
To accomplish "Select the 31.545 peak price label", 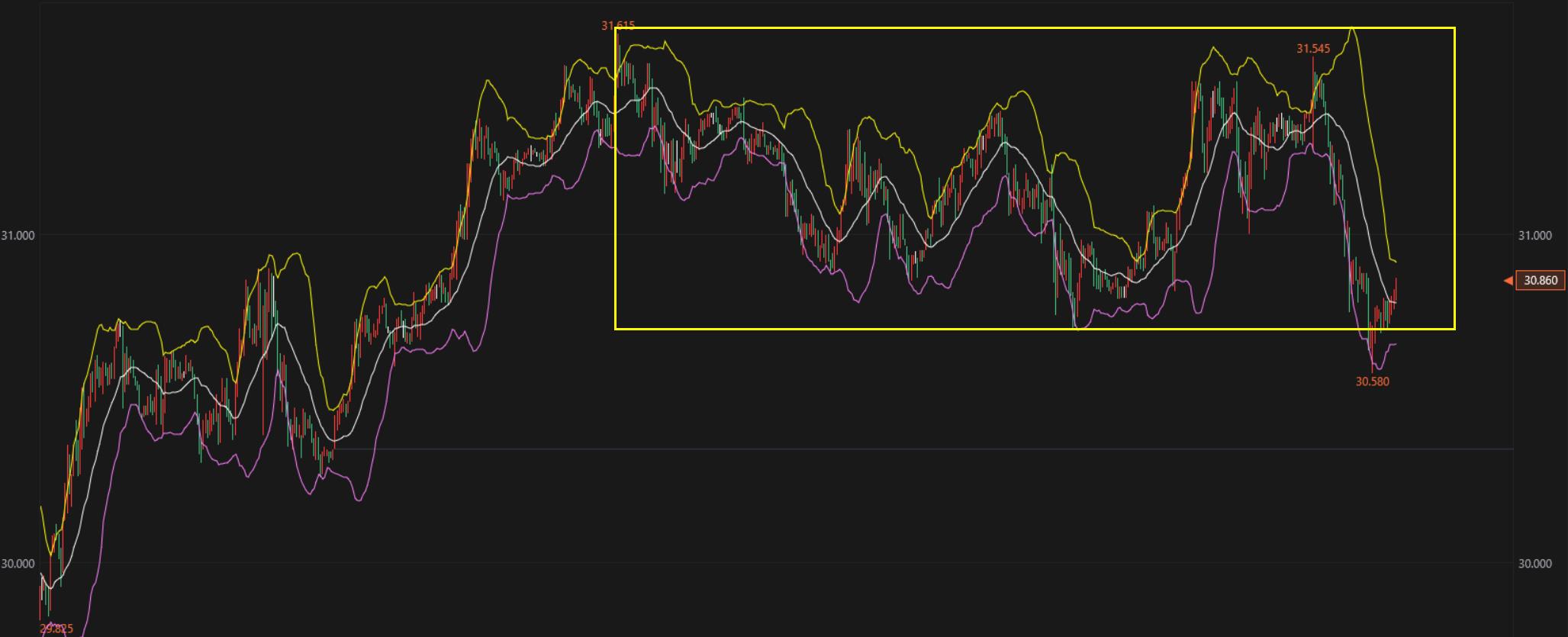I will (x=1313, y=49).
